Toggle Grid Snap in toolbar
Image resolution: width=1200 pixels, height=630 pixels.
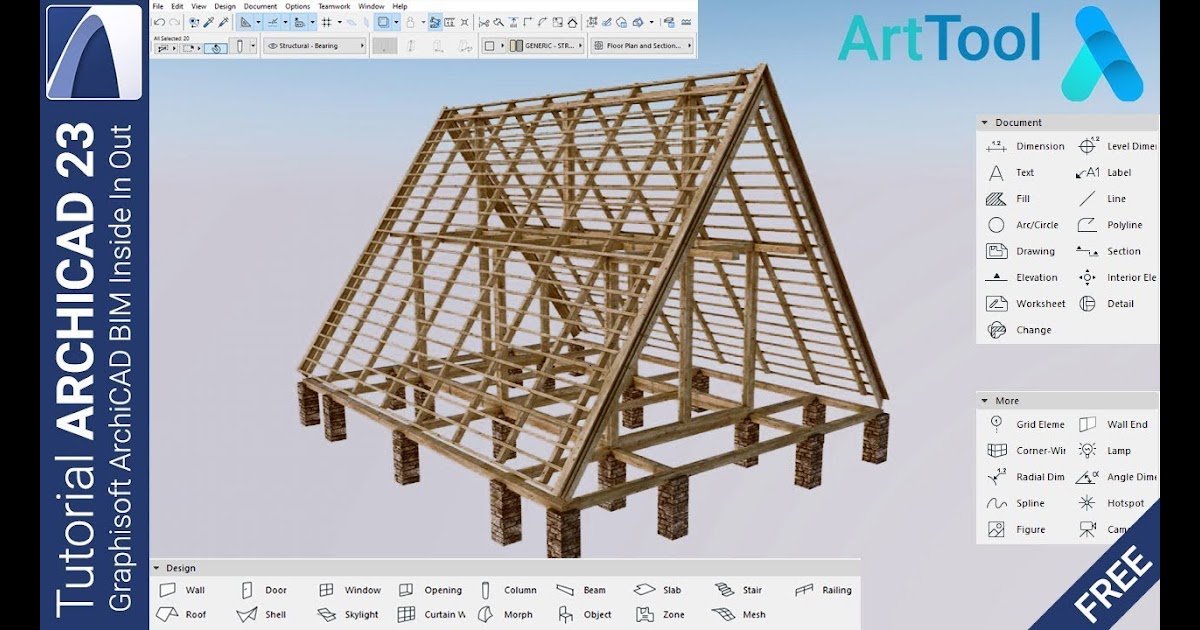[x=326, y=21]
